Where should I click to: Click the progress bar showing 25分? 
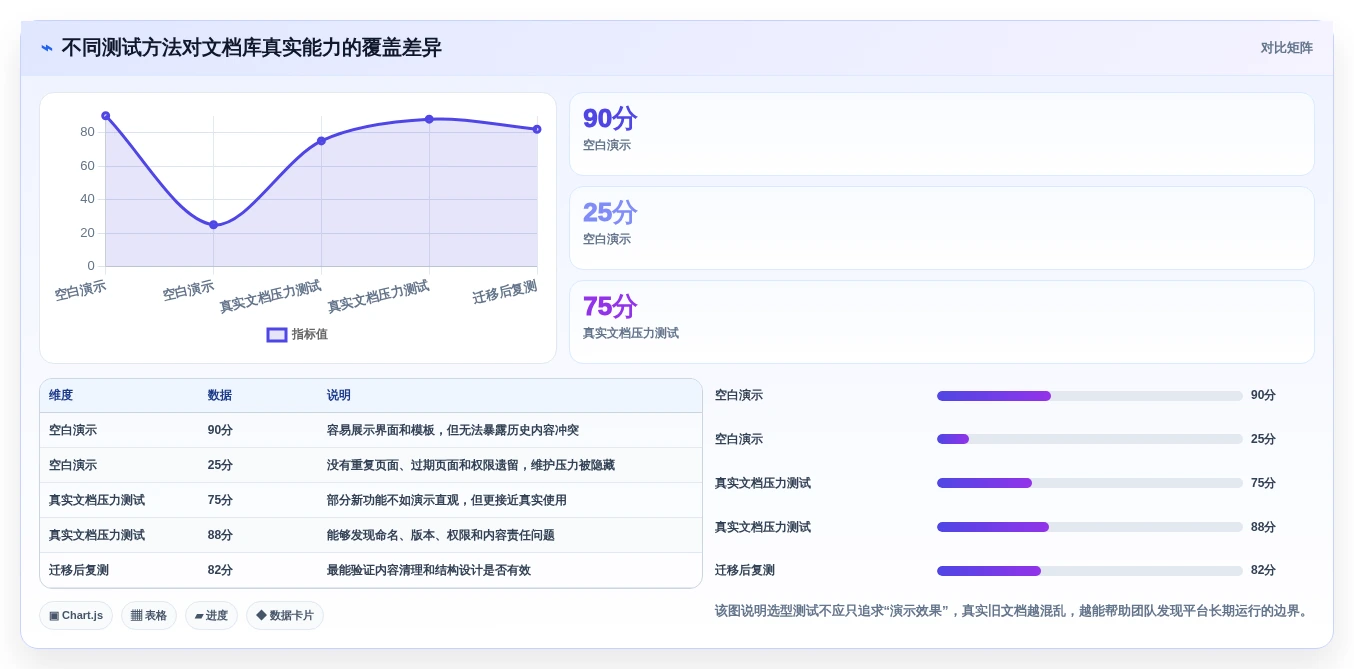(1089, 439)
